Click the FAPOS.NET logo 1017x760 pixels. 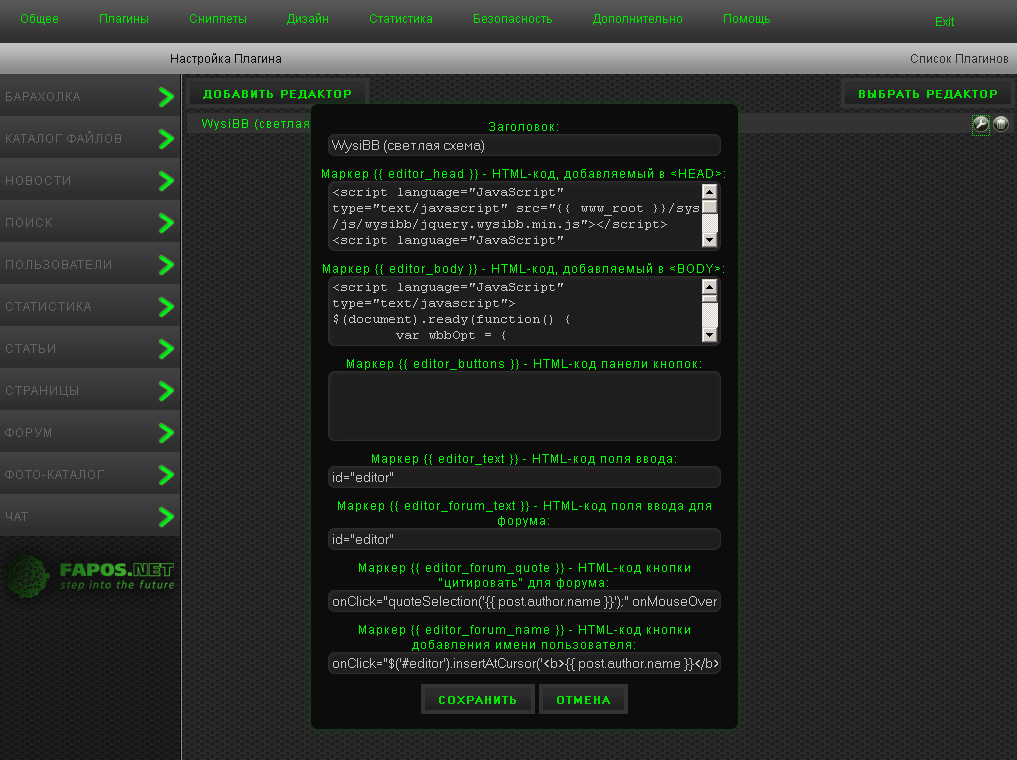(90, 576)
